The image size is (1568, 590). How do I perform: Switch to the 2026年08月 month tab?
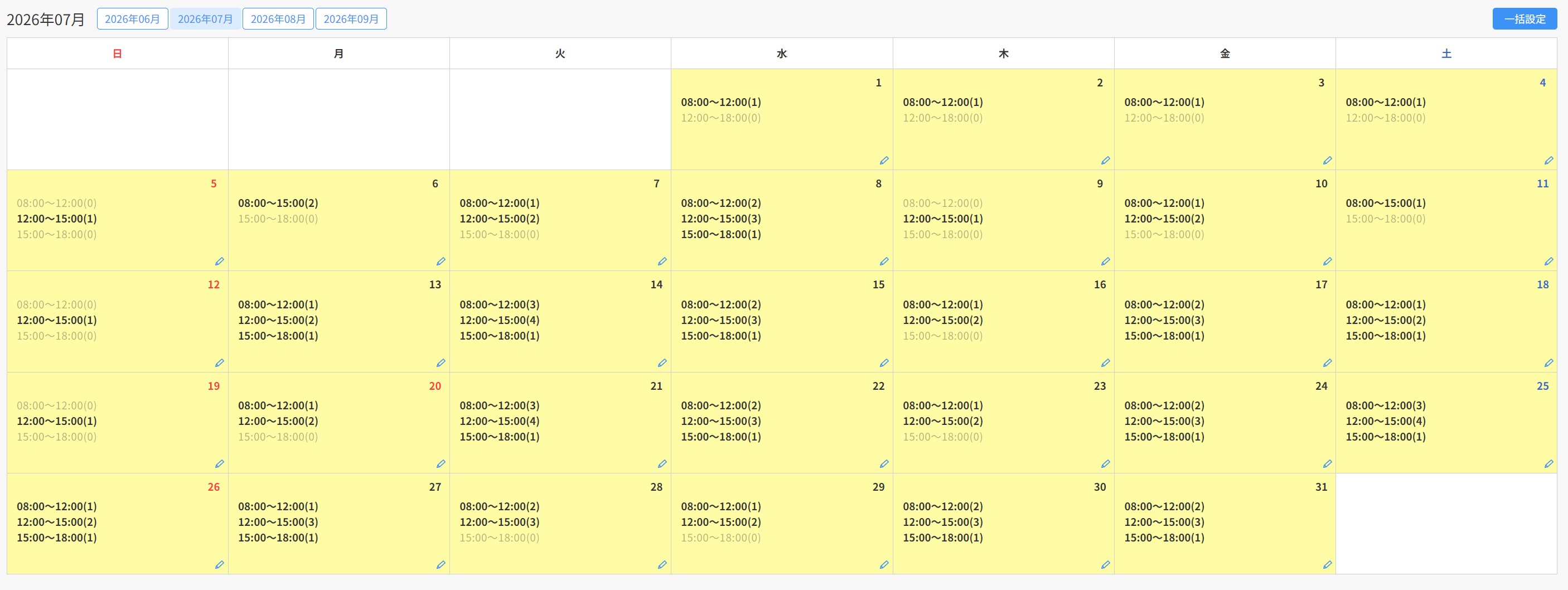(278, 19)
